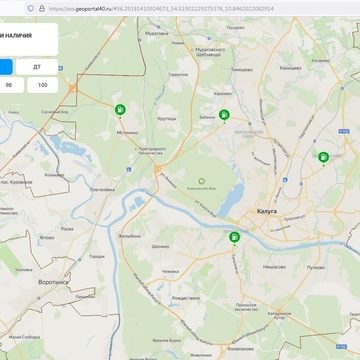Click the blue station icon north of Калуга label

coord(285,180)
